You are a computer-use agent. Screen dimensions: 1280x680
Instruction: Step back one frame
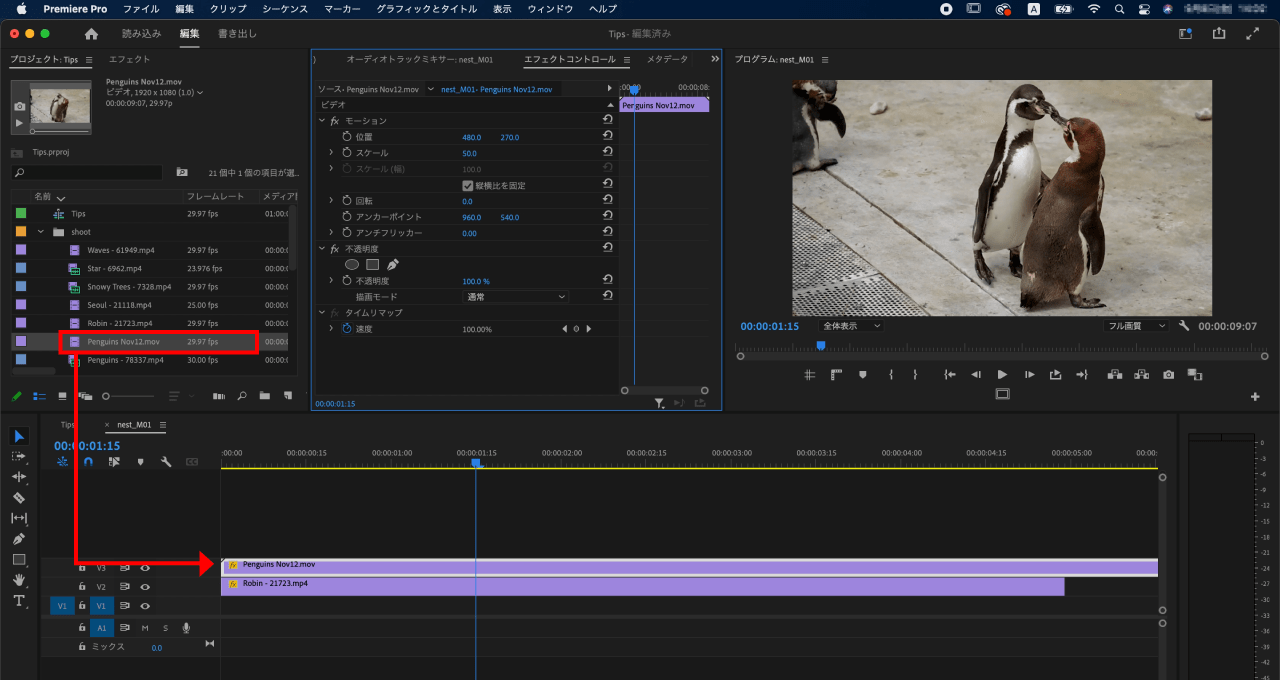point(976,375)
